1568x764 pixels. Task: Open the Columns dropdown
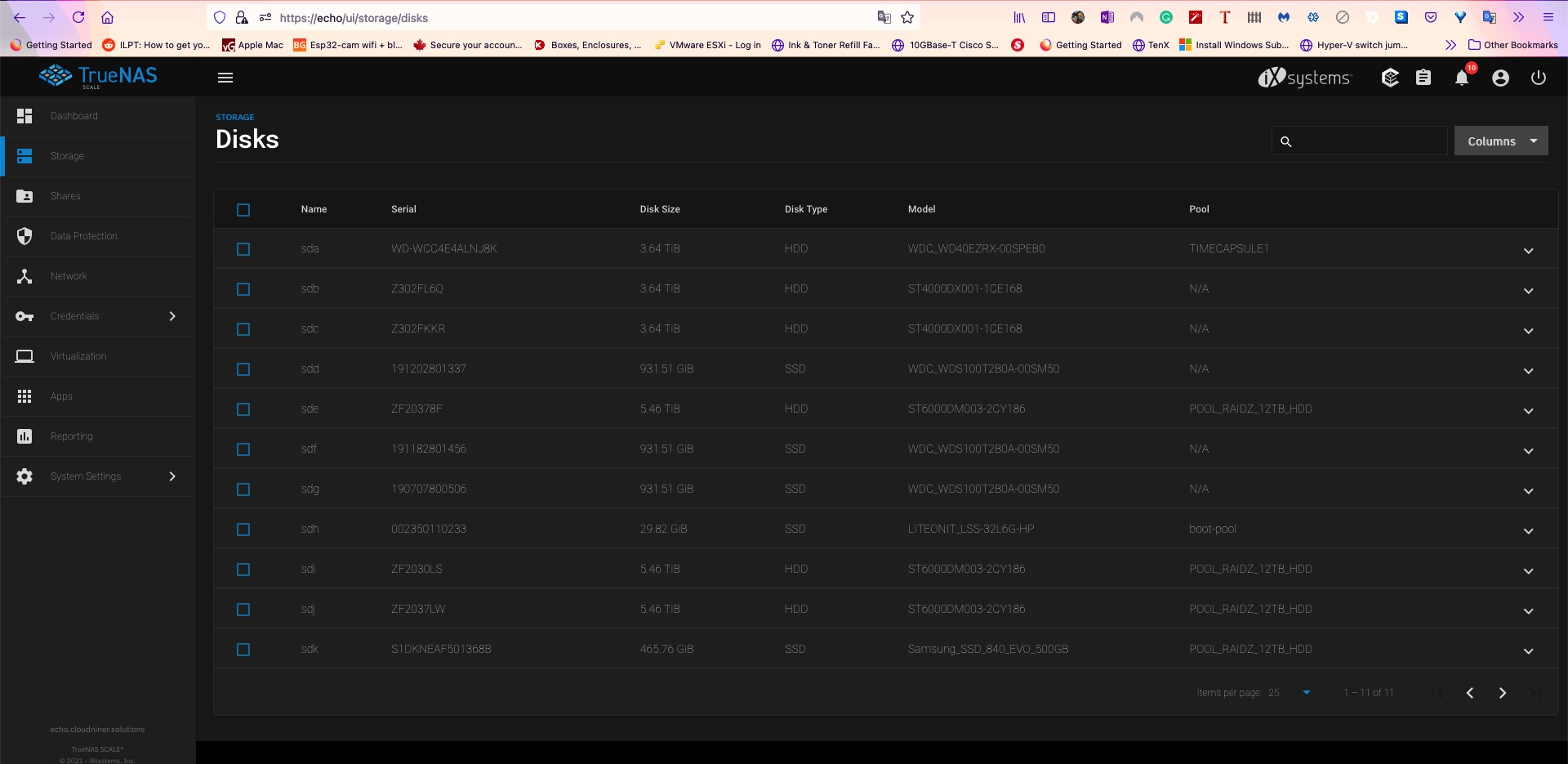1501,141
